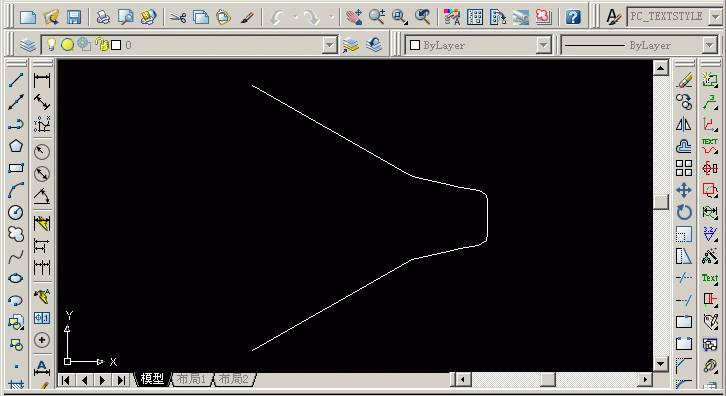Select the Polyline tool
Screen dimensions: 726x396
pos(16,124)
